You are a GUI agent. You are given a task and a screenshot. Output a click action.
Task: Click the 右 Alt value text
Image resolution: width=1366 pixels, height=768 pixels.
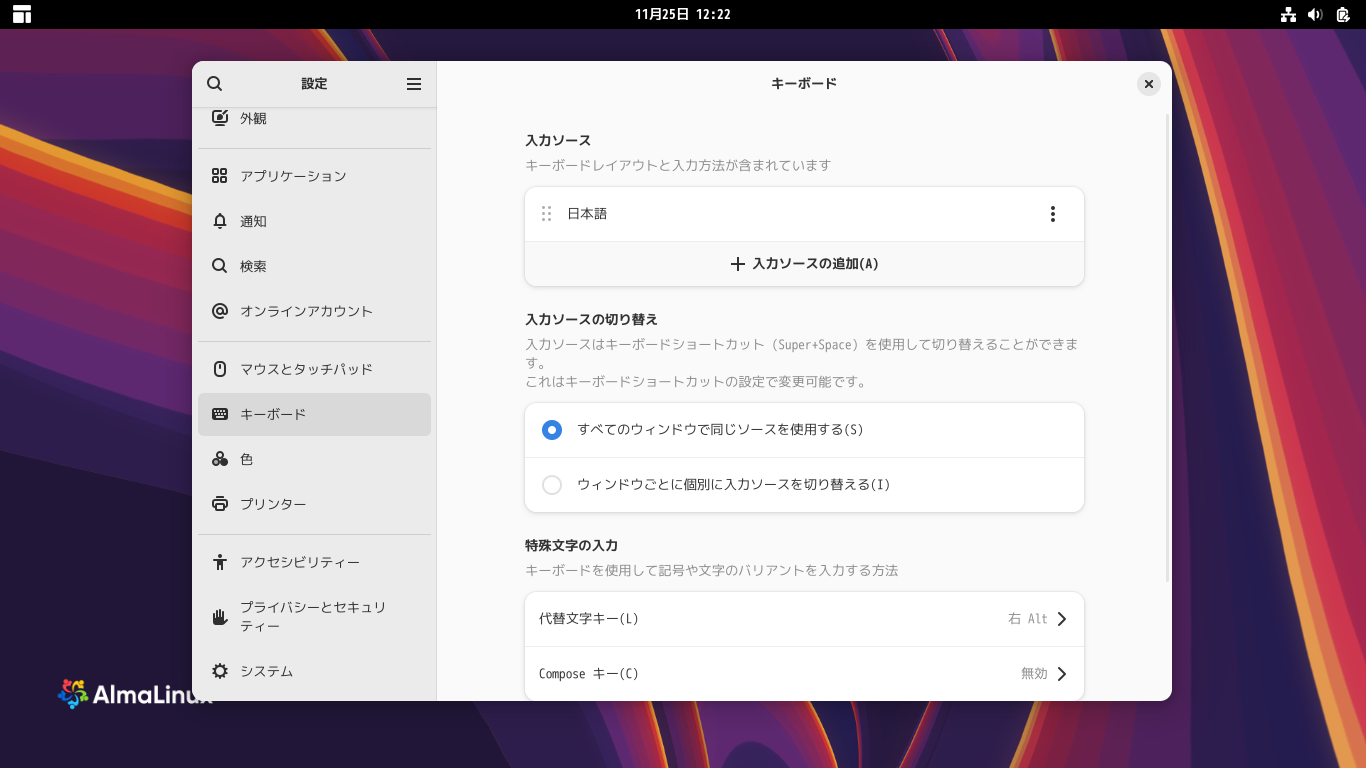pos(1028,619)
